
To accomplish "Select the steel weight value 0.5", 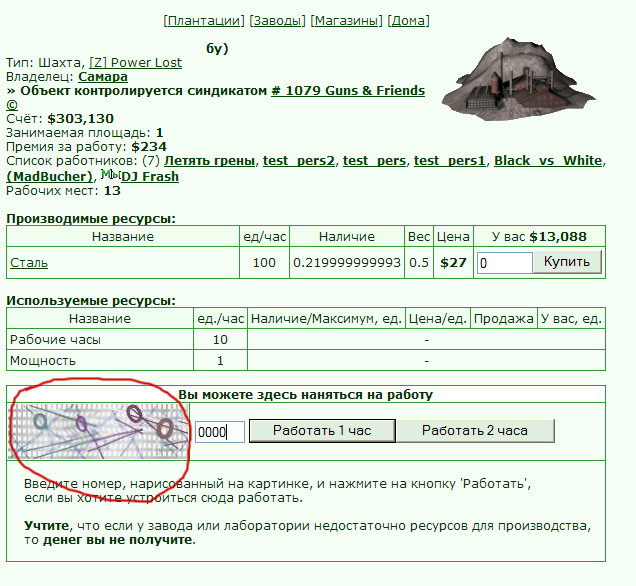I will (419, 263).
